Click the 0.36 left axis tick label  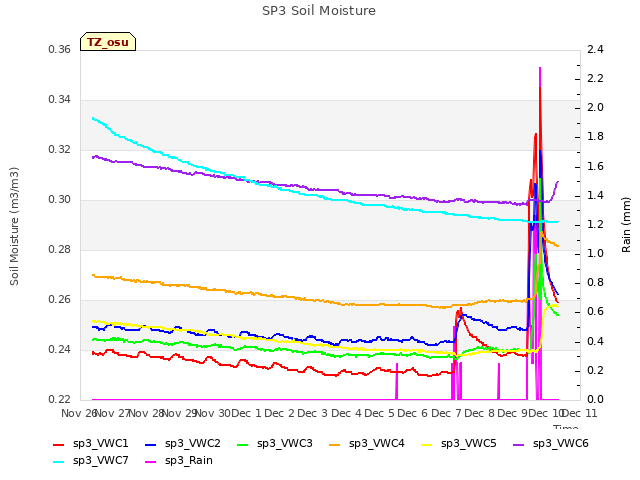(x=60, y=50)
